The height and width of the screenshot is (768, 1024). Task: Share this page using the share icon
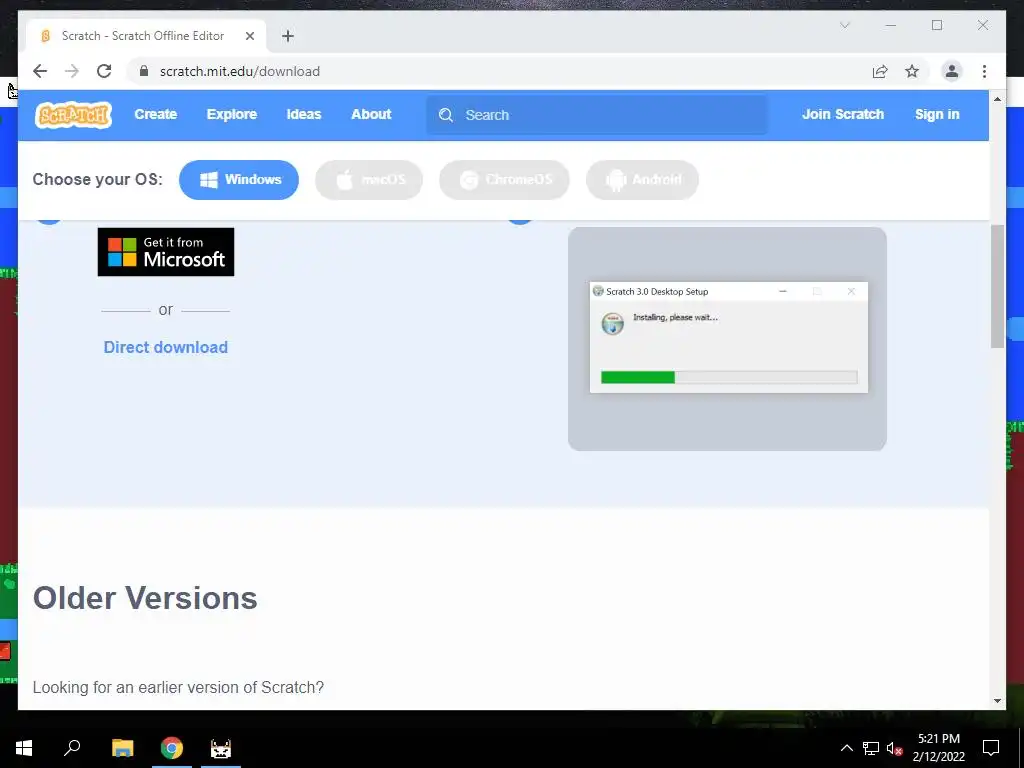880,71
